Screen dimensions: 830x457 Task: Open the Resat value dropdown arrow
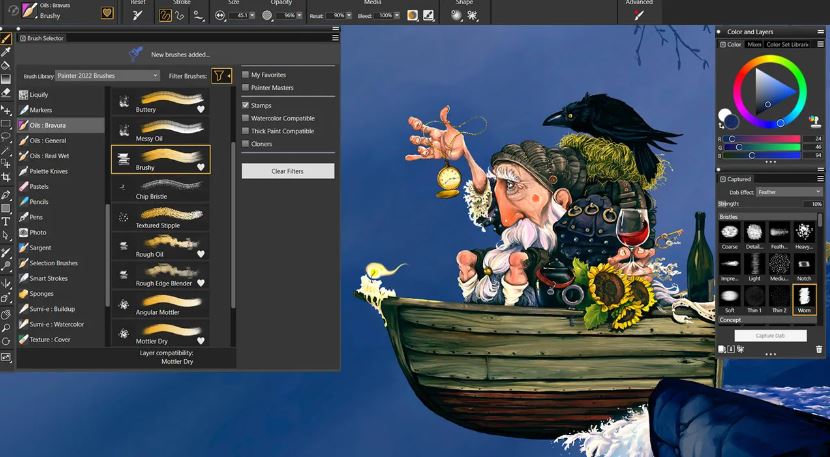(x=350, y=16)
